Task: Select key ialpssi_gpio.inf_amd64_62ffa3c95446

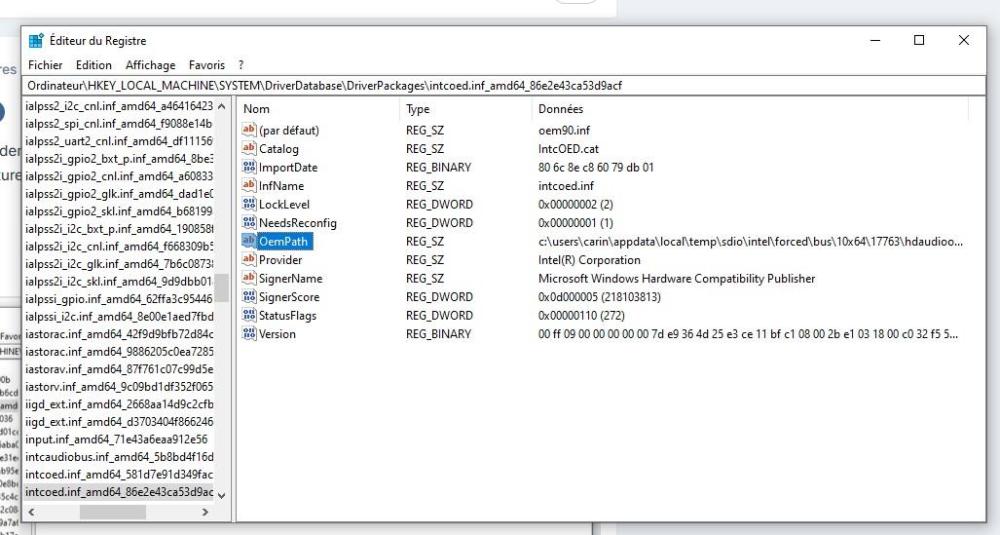Action: pyautogui.click(x=119, y=299)
